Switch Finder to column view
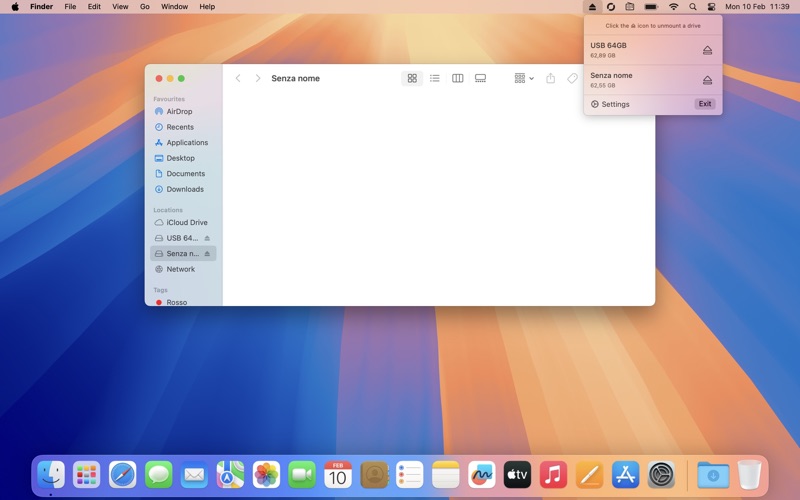The width and height of the screenshot is (800, 500). point(458,78)
